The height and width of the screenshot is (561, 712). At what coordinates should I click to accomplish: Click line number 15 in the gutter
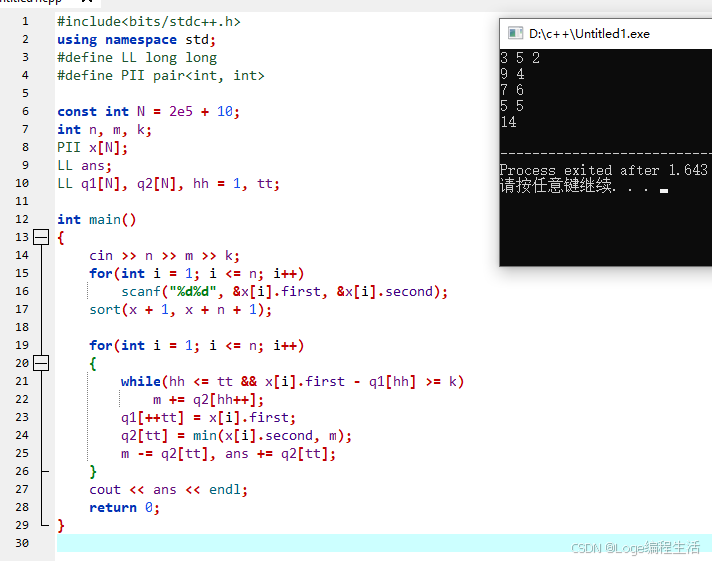[22, 273]
